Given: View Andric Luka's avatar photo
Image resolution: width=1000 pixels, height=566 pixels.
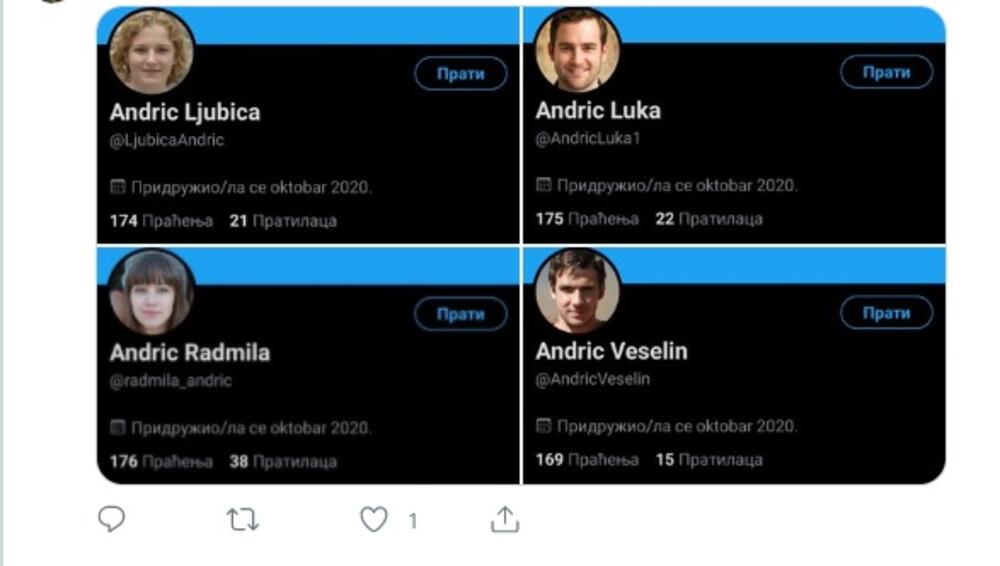Looking at the screenshot, I should coord(577,50).
